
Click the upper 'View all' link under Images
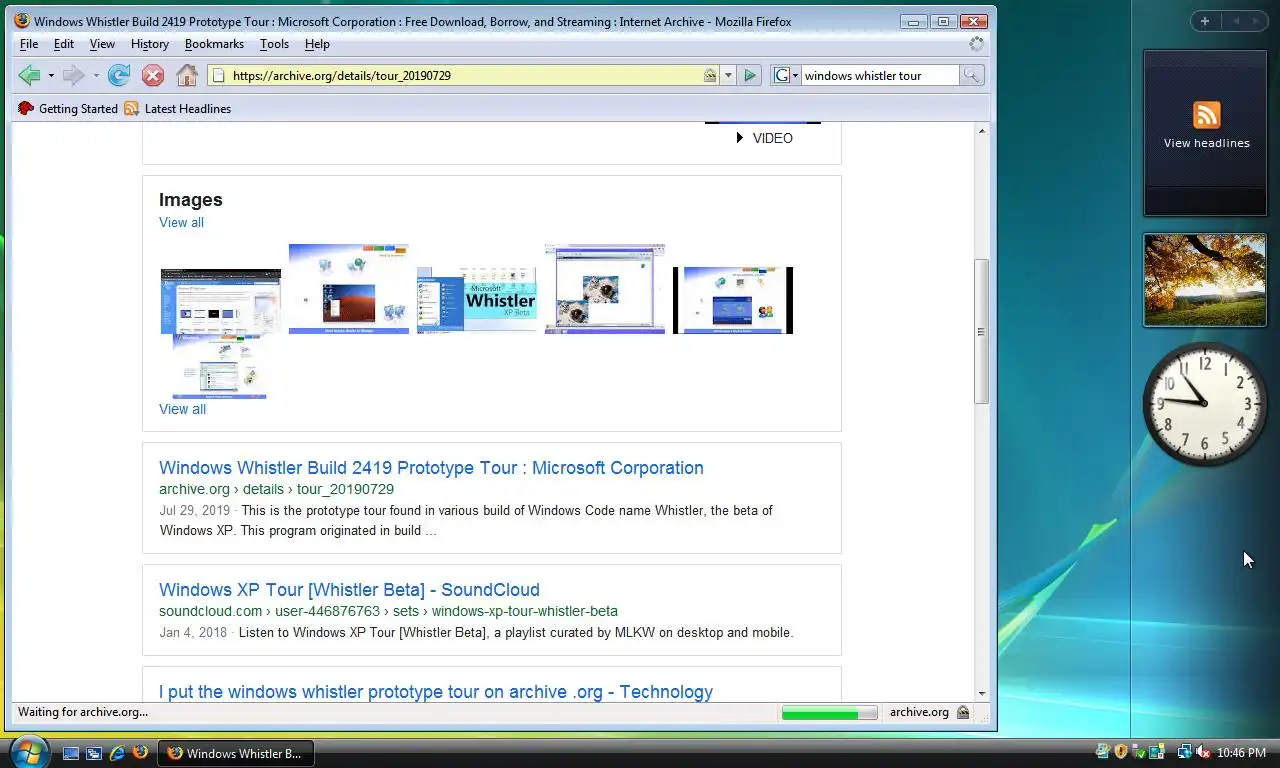click(181, 222)
